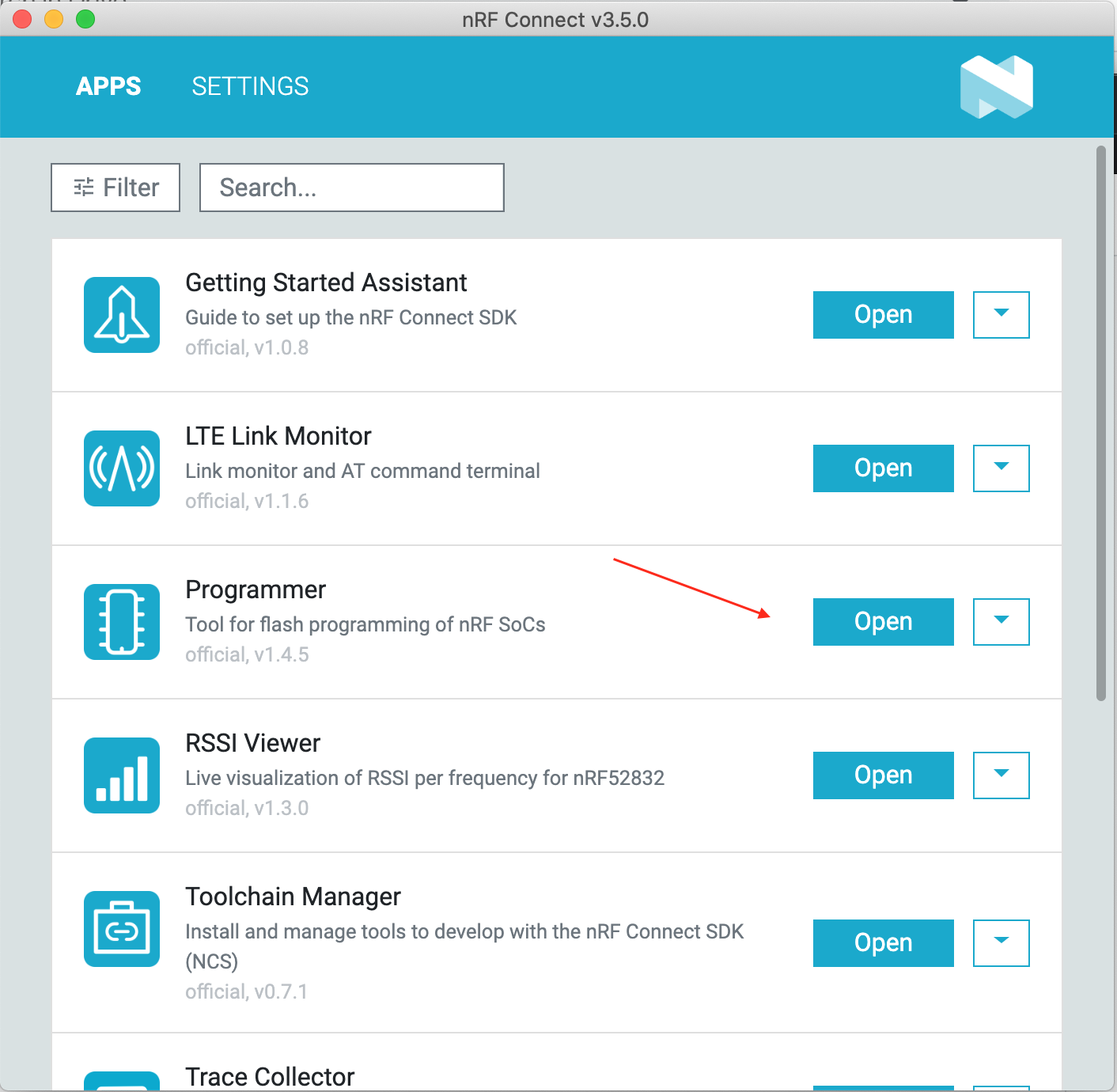The width and height of the screenshot is (1117, 1092).
Task: Expand Toolchain Manager dropdown arrow
Action: coord(1001,943)
